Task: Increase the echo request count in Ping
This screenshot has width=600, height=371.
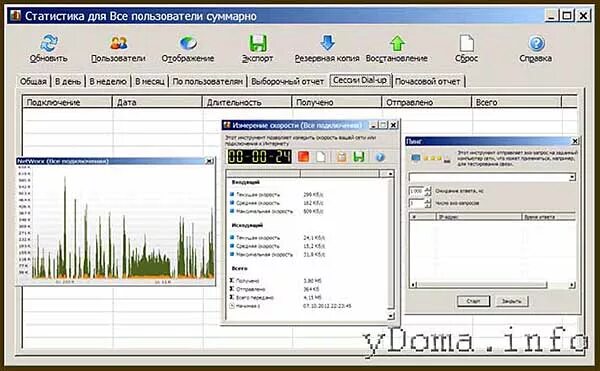Action: 428,201
